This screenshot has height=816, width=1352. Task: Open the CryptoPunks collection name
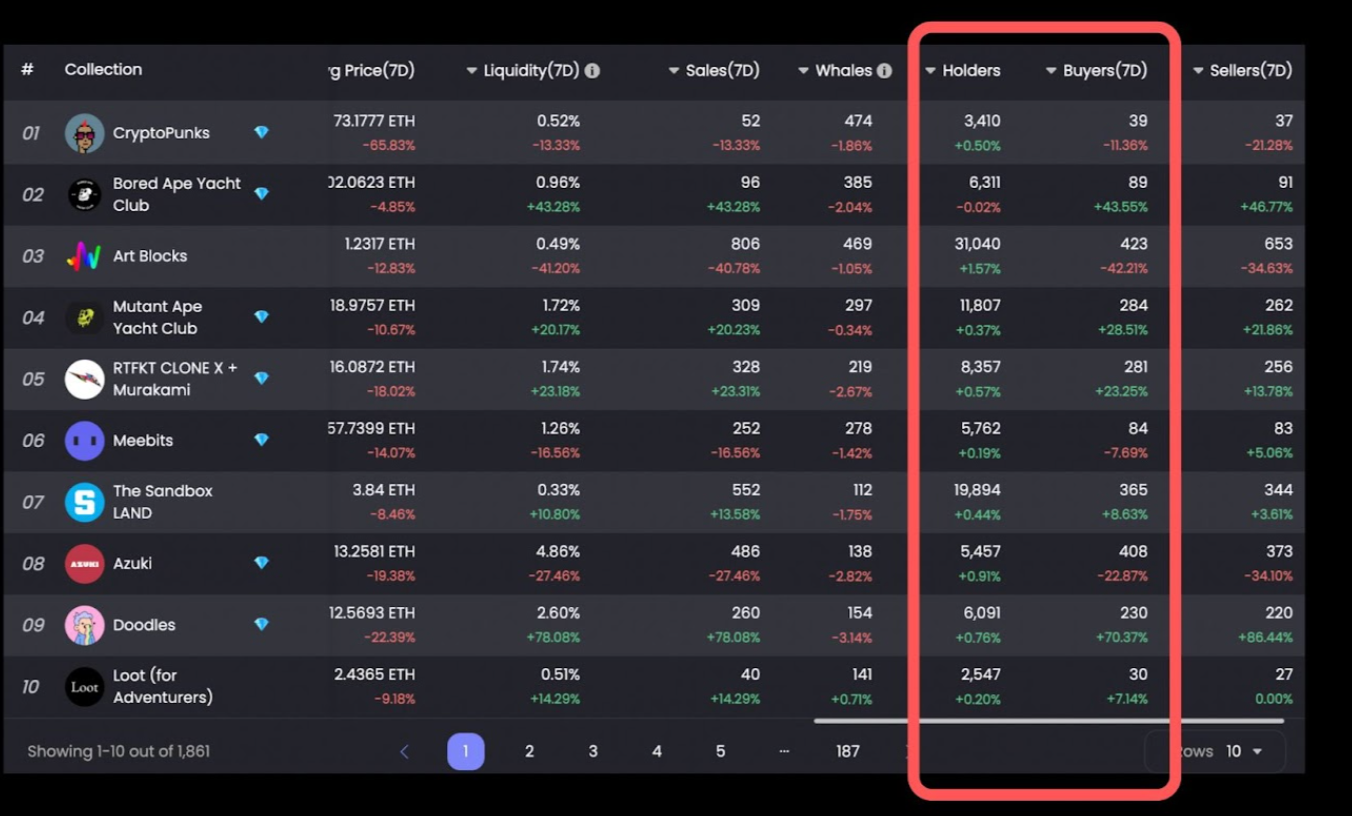pyautogui.click(x=161, y=132)
